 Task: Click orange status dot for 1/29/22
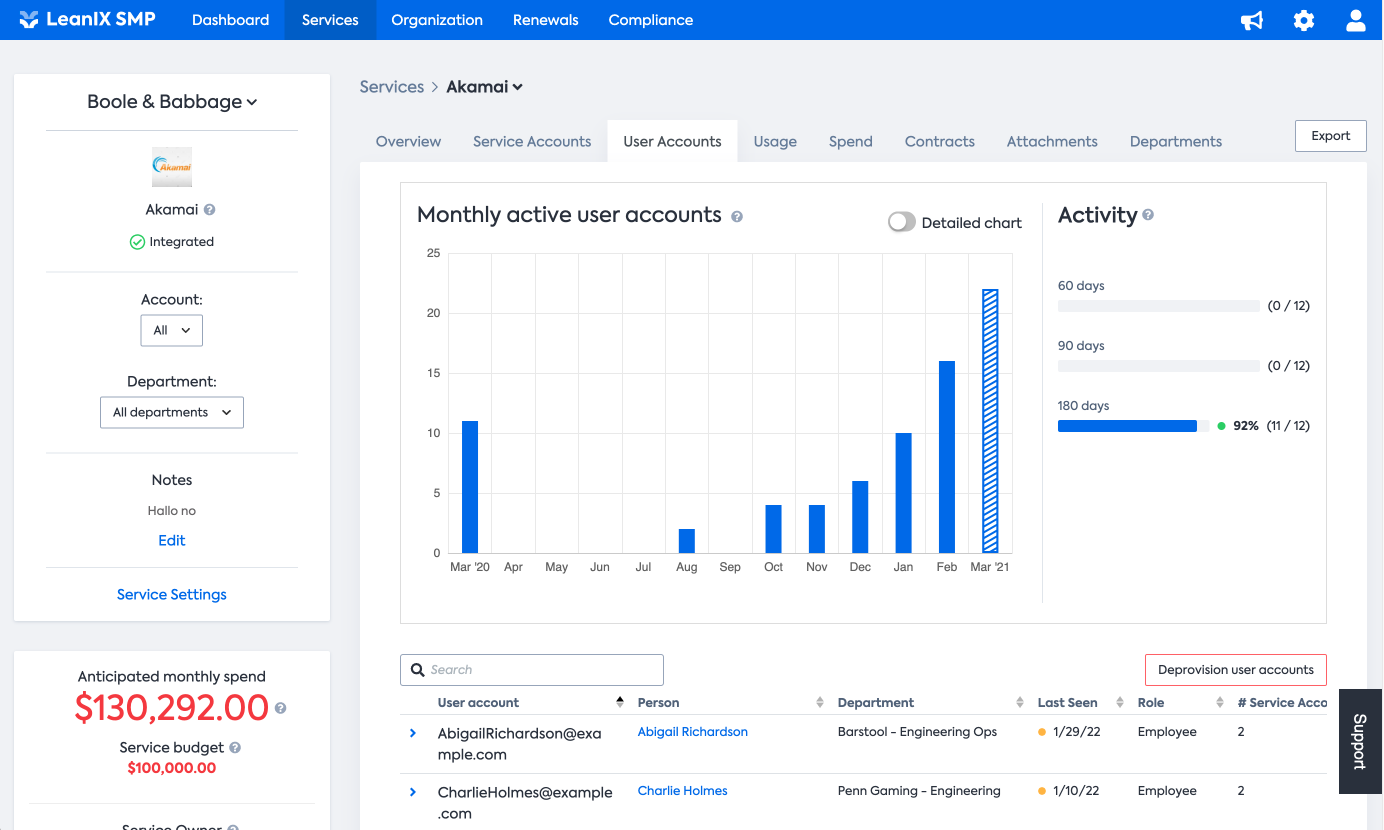tap(1042, 732)
